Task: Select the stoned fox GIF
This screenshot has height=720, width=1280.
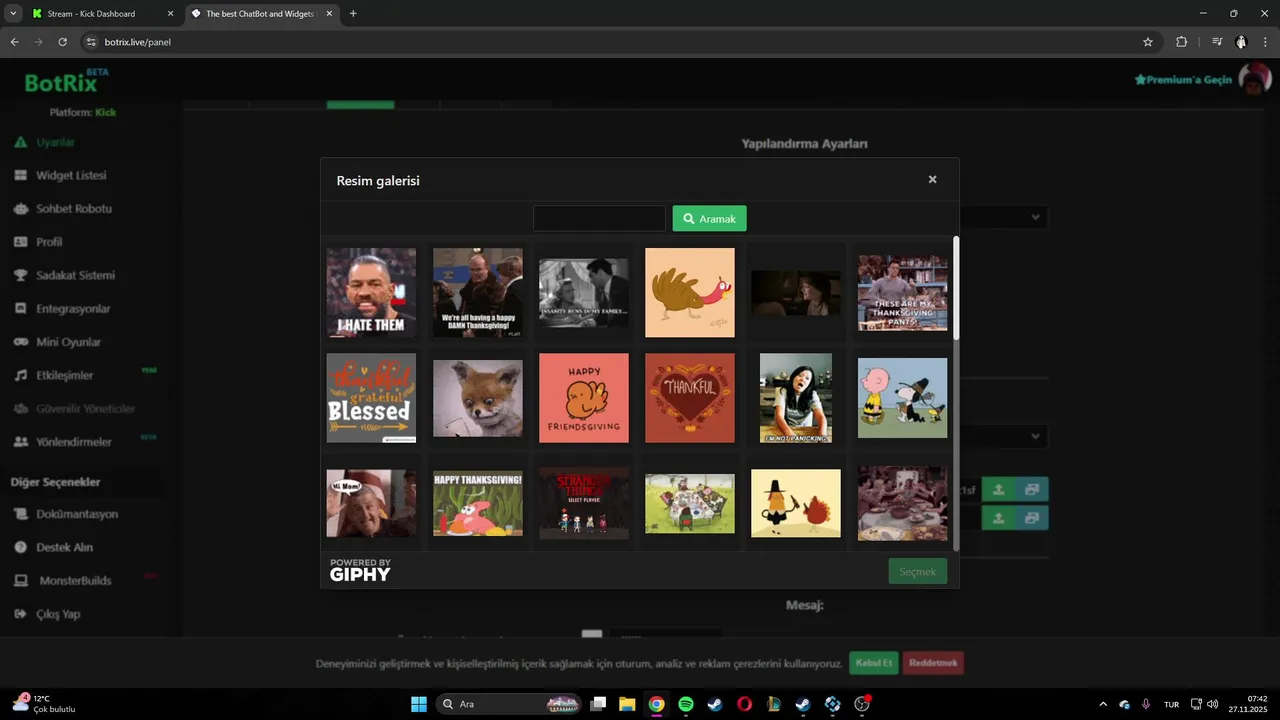Action: click(477, 398)
